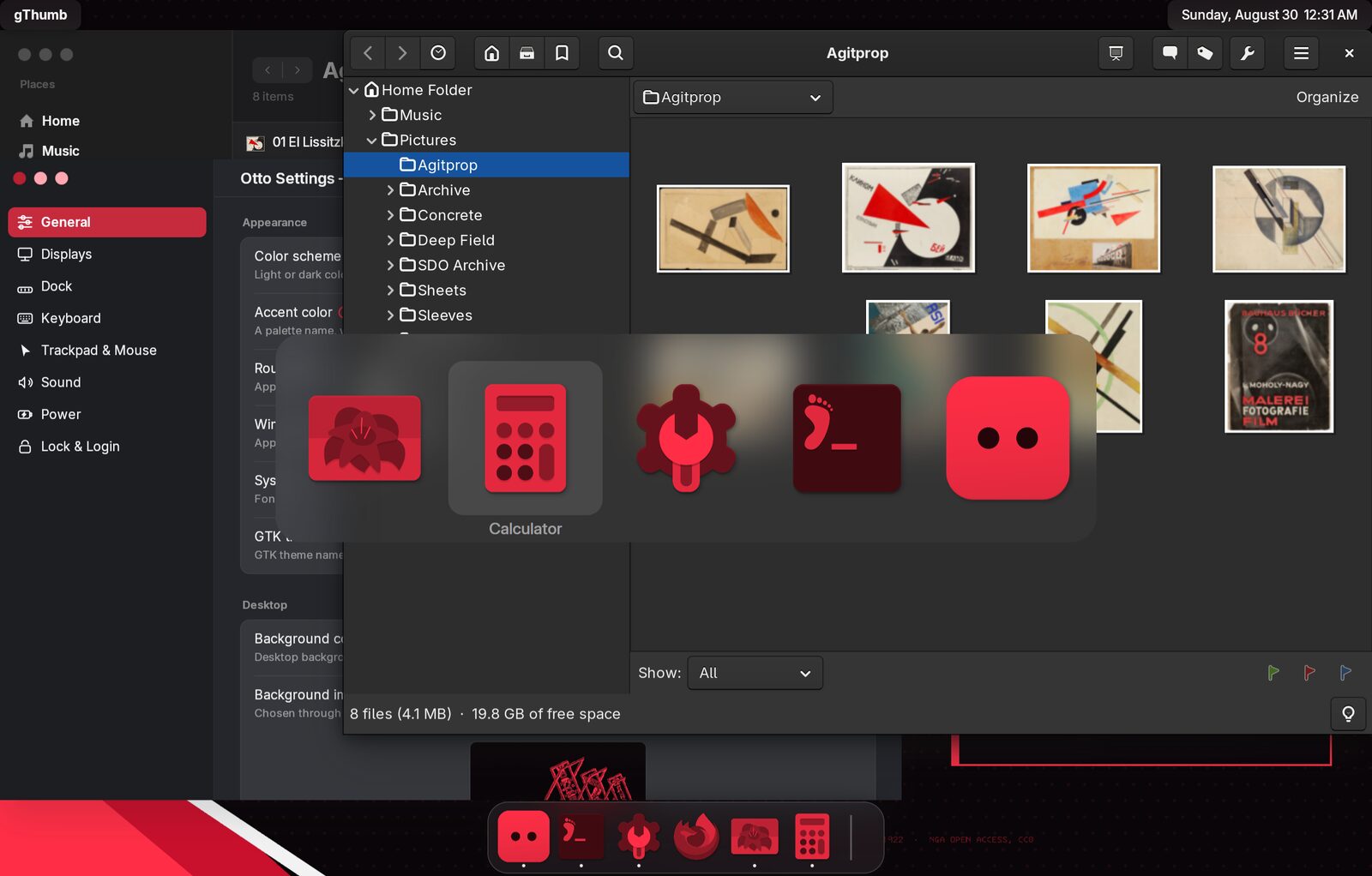This screenshot has height=876, width=1372.
Task: Select Music in the file manager Places
Action: (60, 151)
